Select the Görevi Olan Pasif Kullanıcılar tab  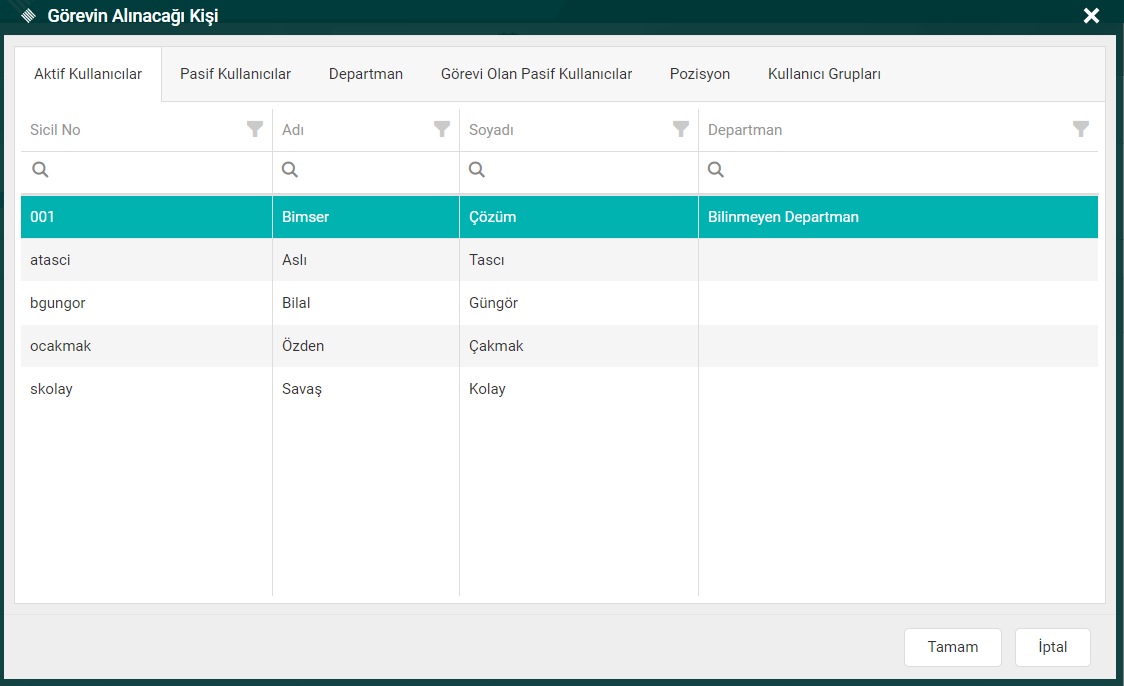(x=536, y=74)
